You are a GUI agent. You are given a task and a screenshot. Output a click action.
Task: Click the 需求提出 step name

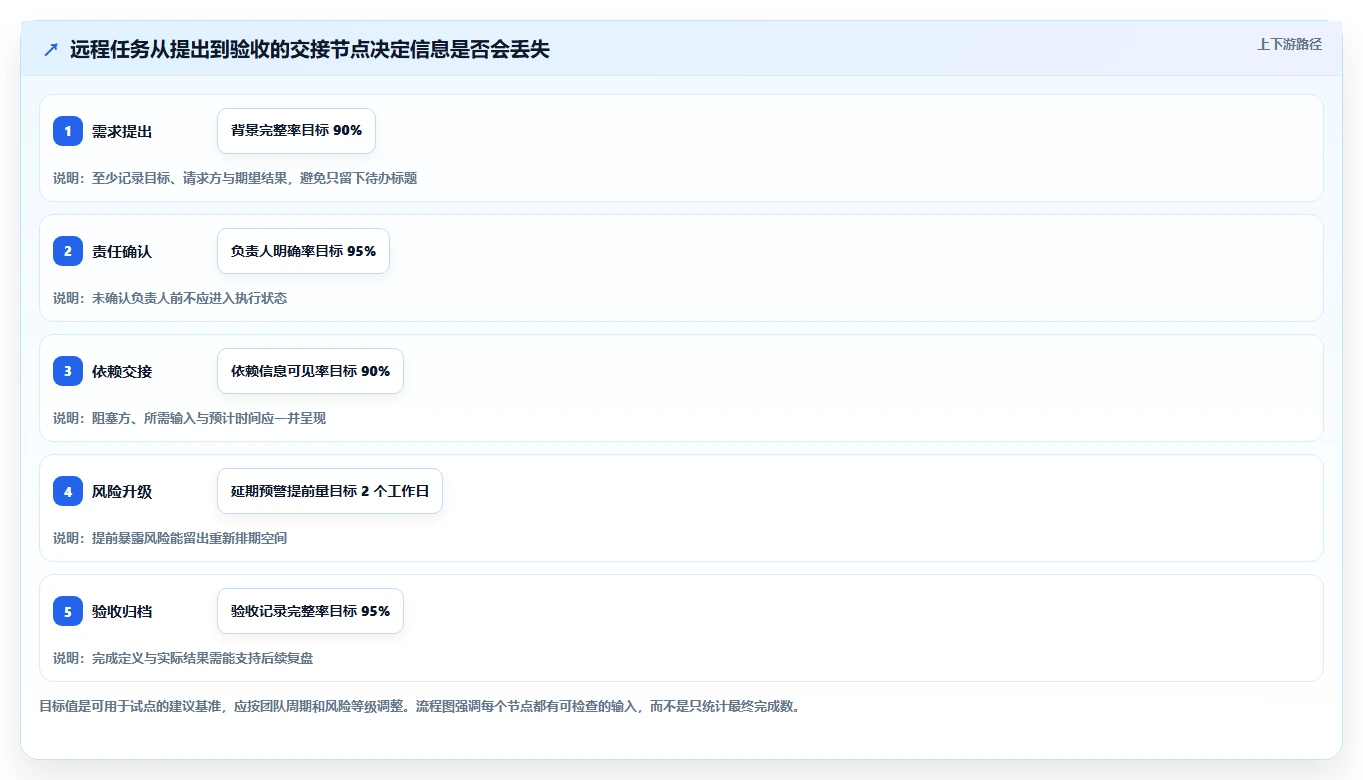point(122,131)
